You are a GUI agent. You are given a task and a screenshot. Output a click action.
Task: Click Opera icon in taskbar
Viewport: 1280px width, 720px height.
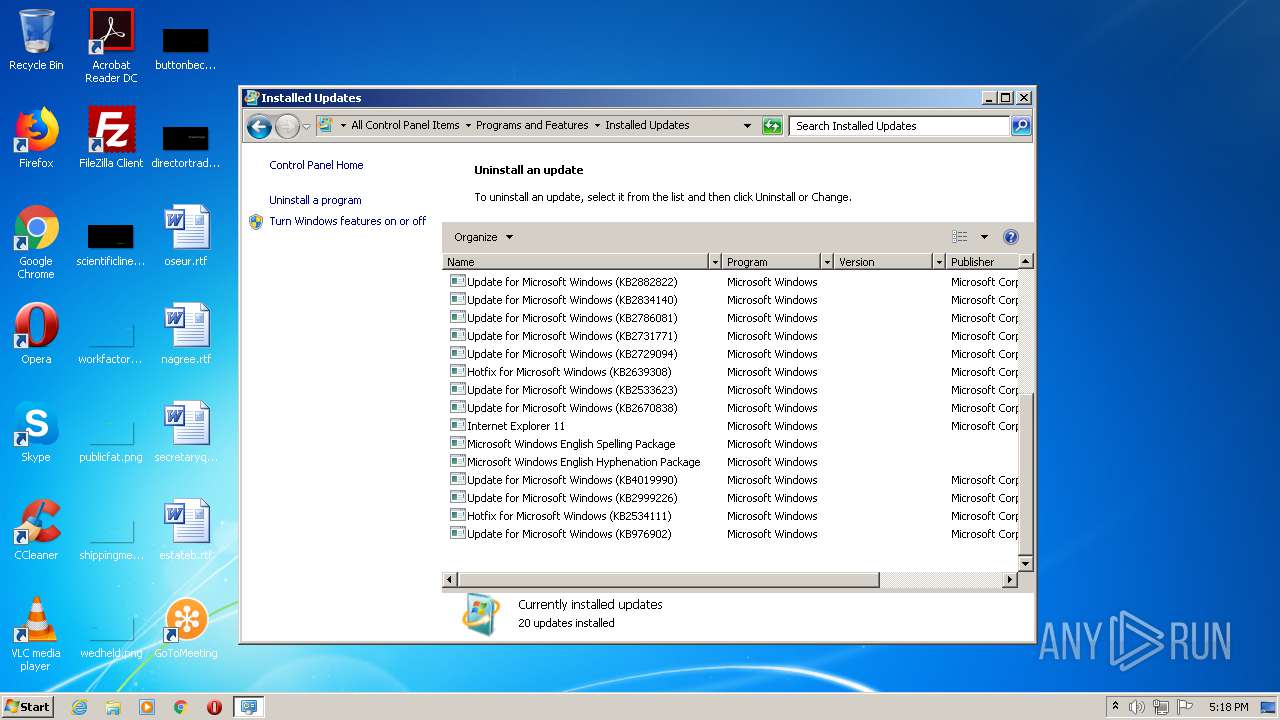click(x=214, y=707)
